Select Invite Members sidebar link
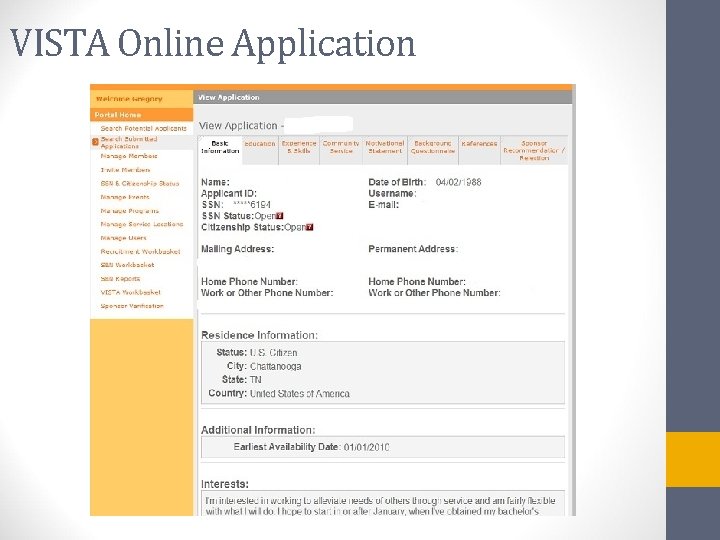 tap(125, 170)
